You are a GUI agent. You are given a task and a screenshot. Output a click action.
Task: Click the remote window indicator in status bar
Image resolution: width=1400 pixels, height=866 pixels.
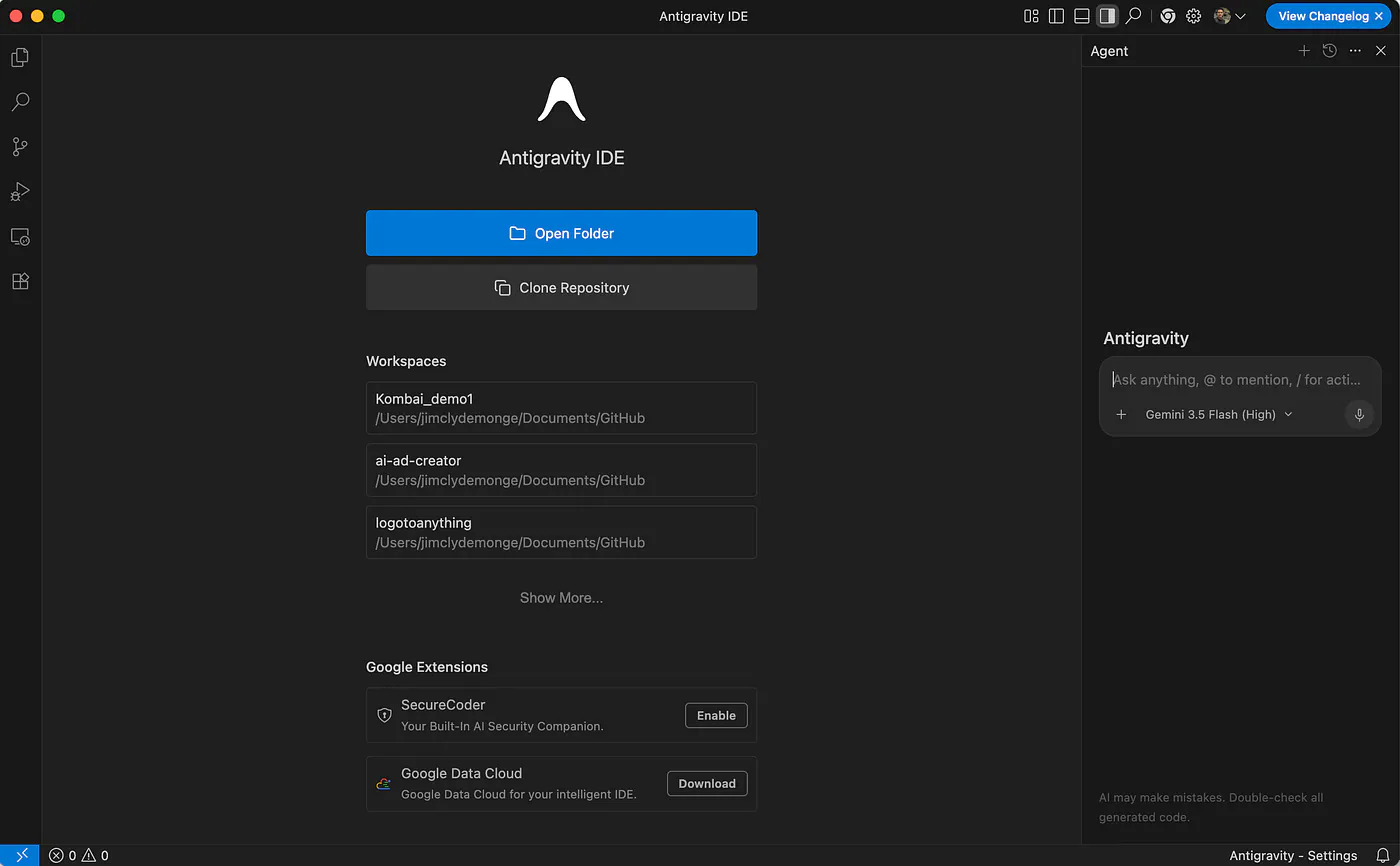pos(20,855)
